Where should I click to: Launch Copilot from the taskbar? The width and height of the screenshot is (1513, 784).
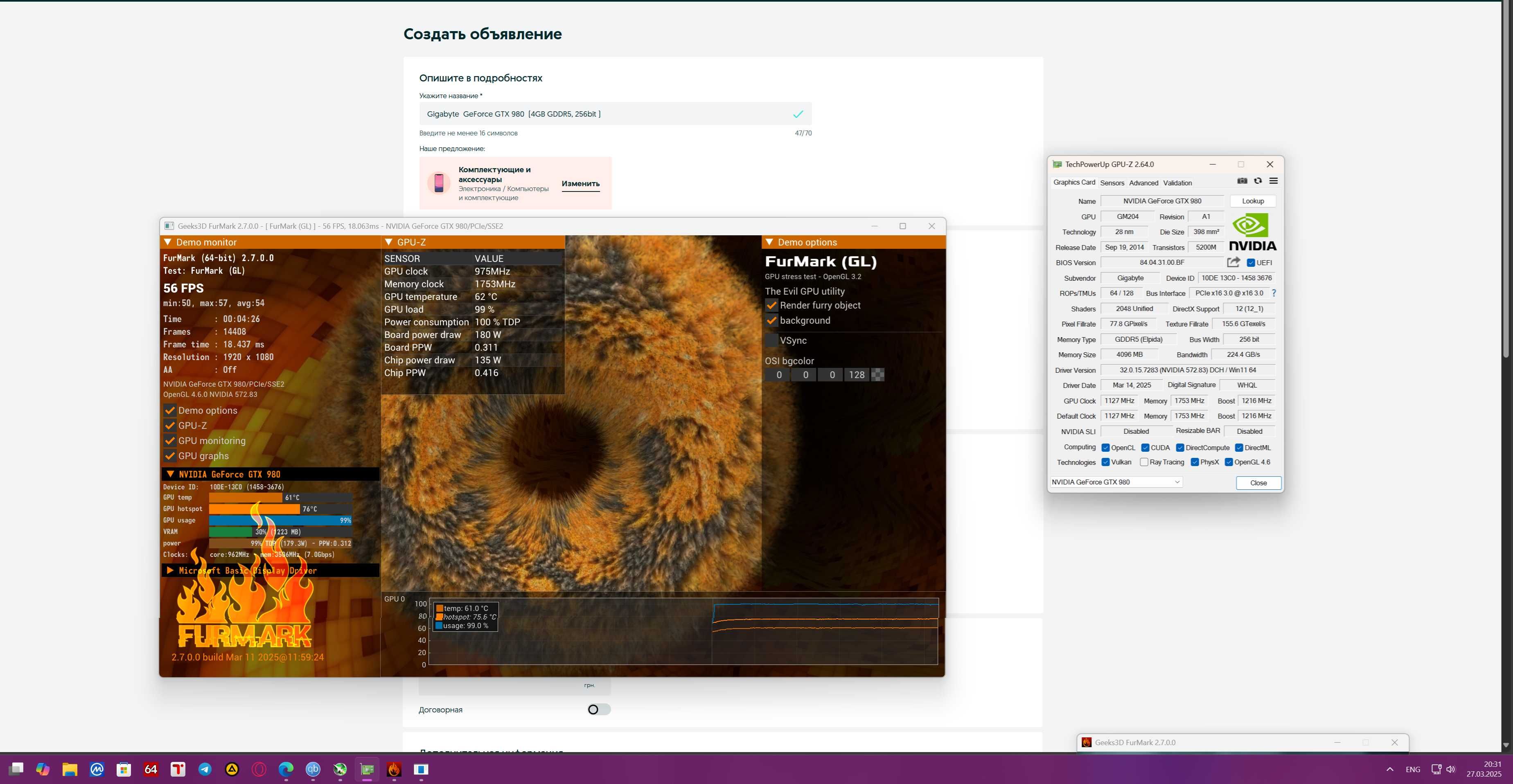43,769
